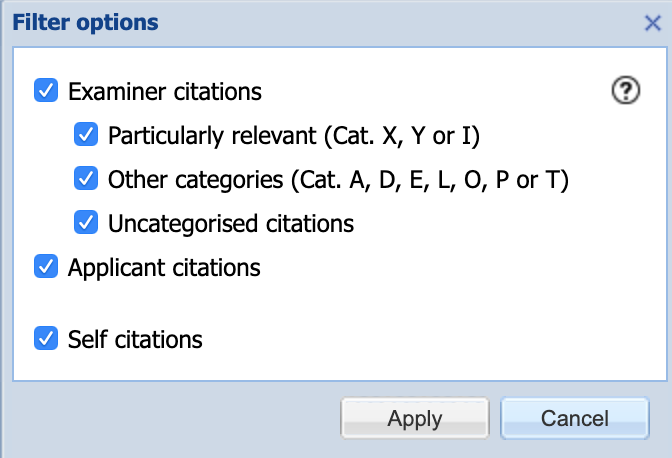Click the "Uncategorised citations" label text
This screenshot has height=458, width=672.
[x=230, y=223]
